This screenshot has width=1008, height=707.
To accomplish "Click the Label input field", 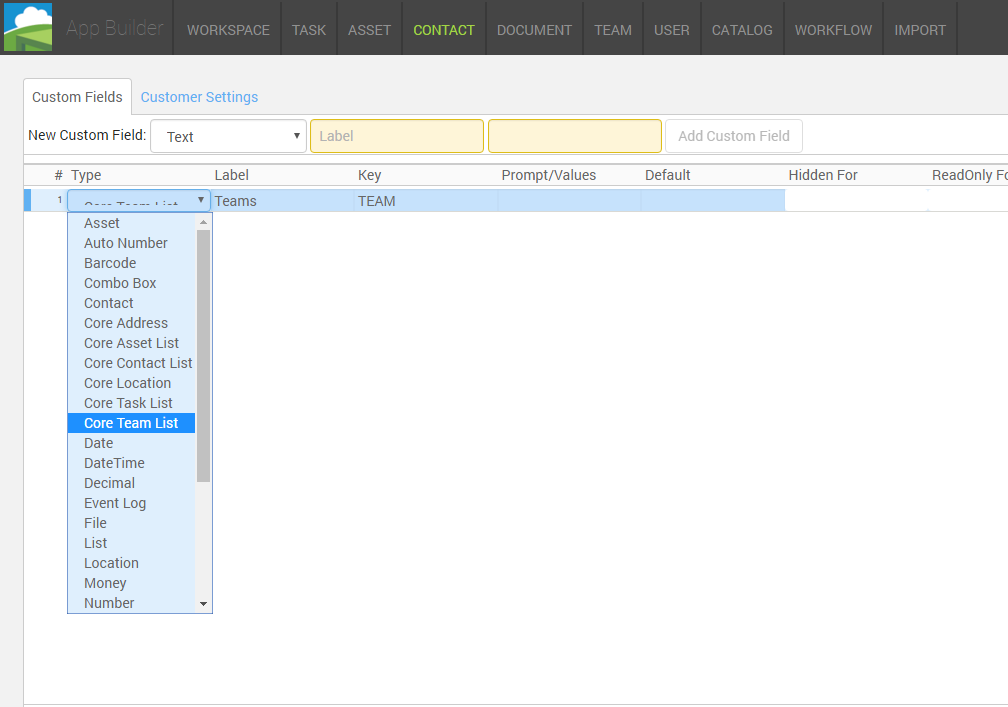I will pos(396,136).
